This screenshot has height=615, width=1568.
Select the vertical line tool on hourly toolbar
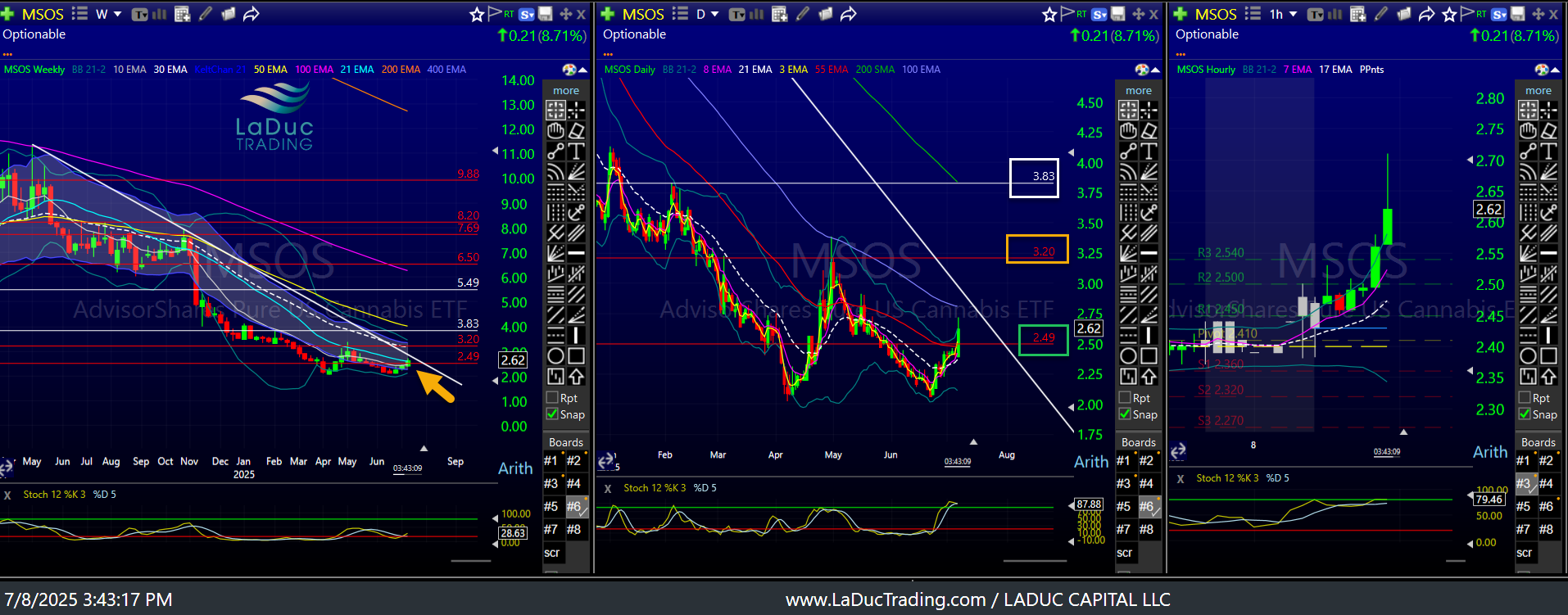[1548, 335]
